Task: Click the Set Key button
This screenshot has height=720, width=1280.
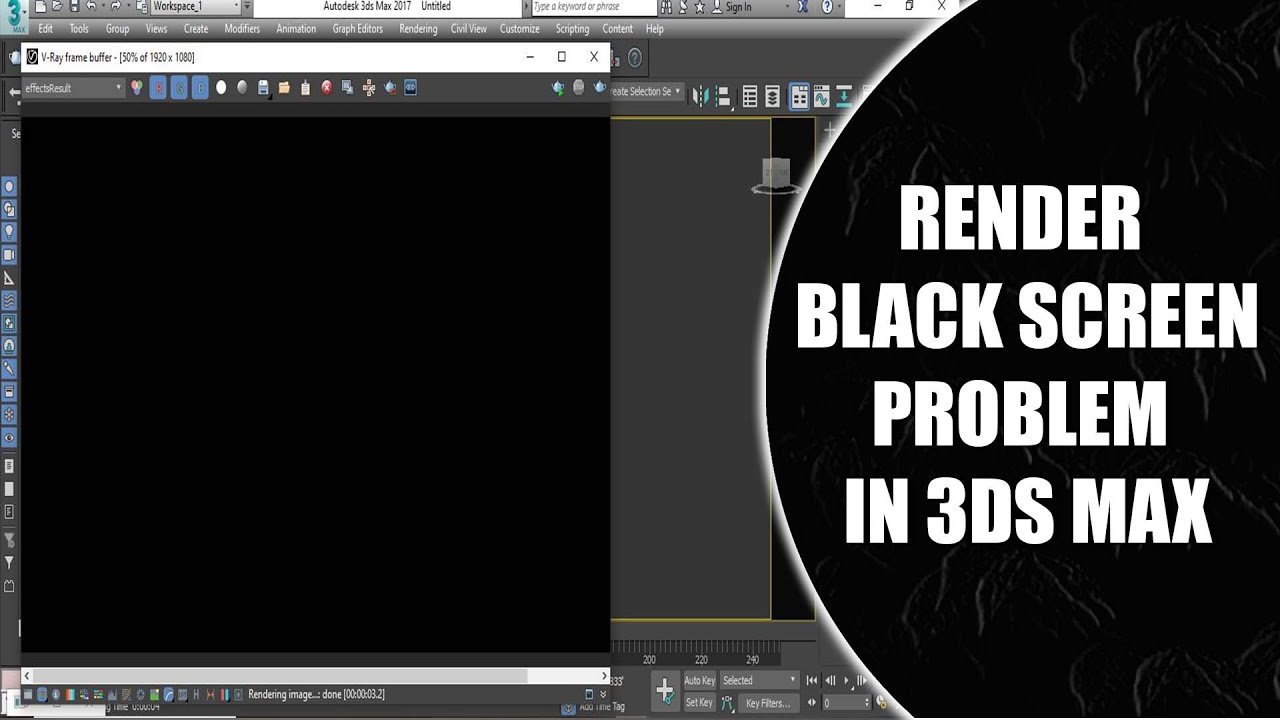Action: coord(699,703)
